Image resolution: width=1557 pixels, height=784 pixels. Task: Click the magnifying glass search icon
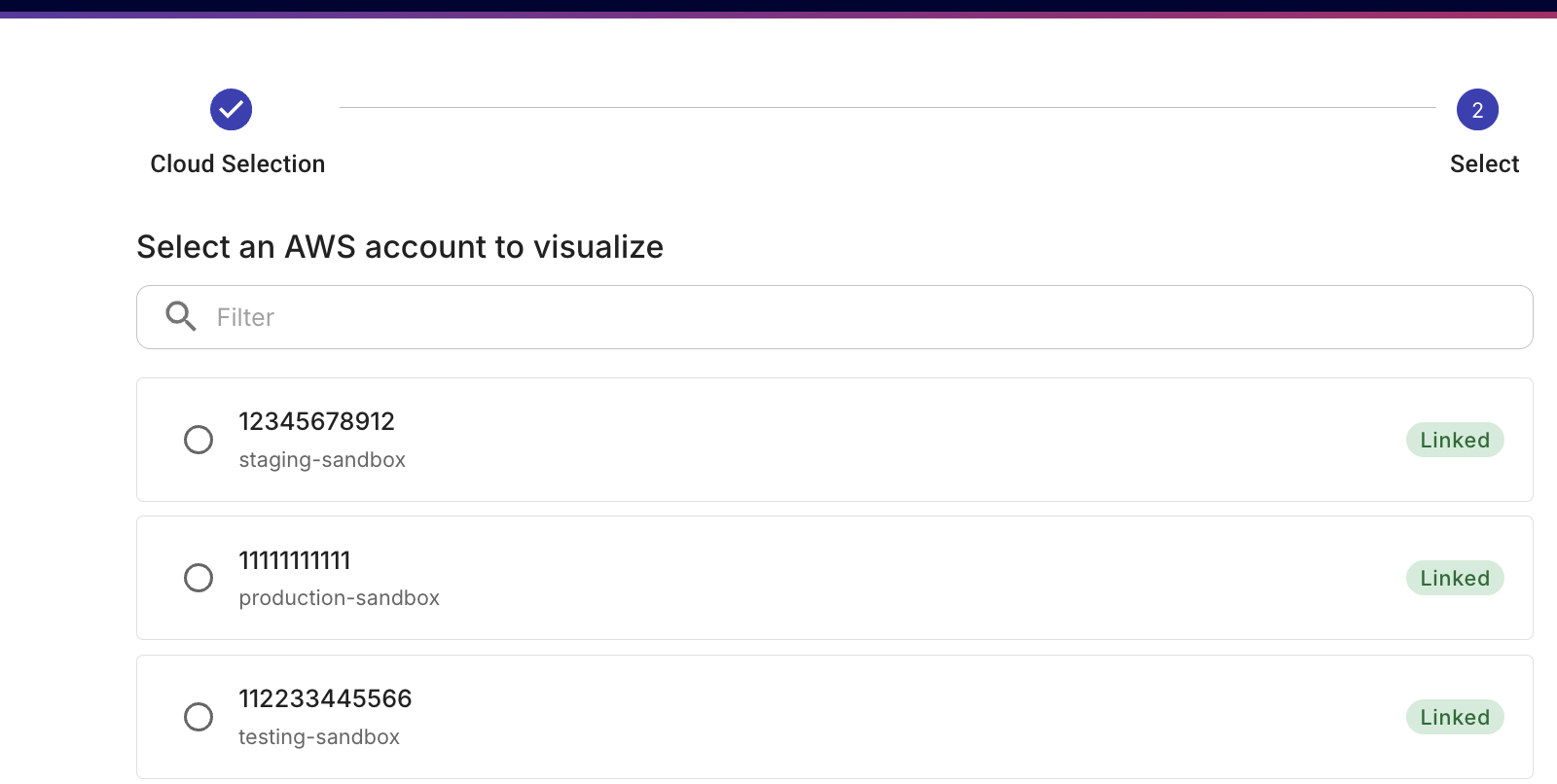coord(180,317)
